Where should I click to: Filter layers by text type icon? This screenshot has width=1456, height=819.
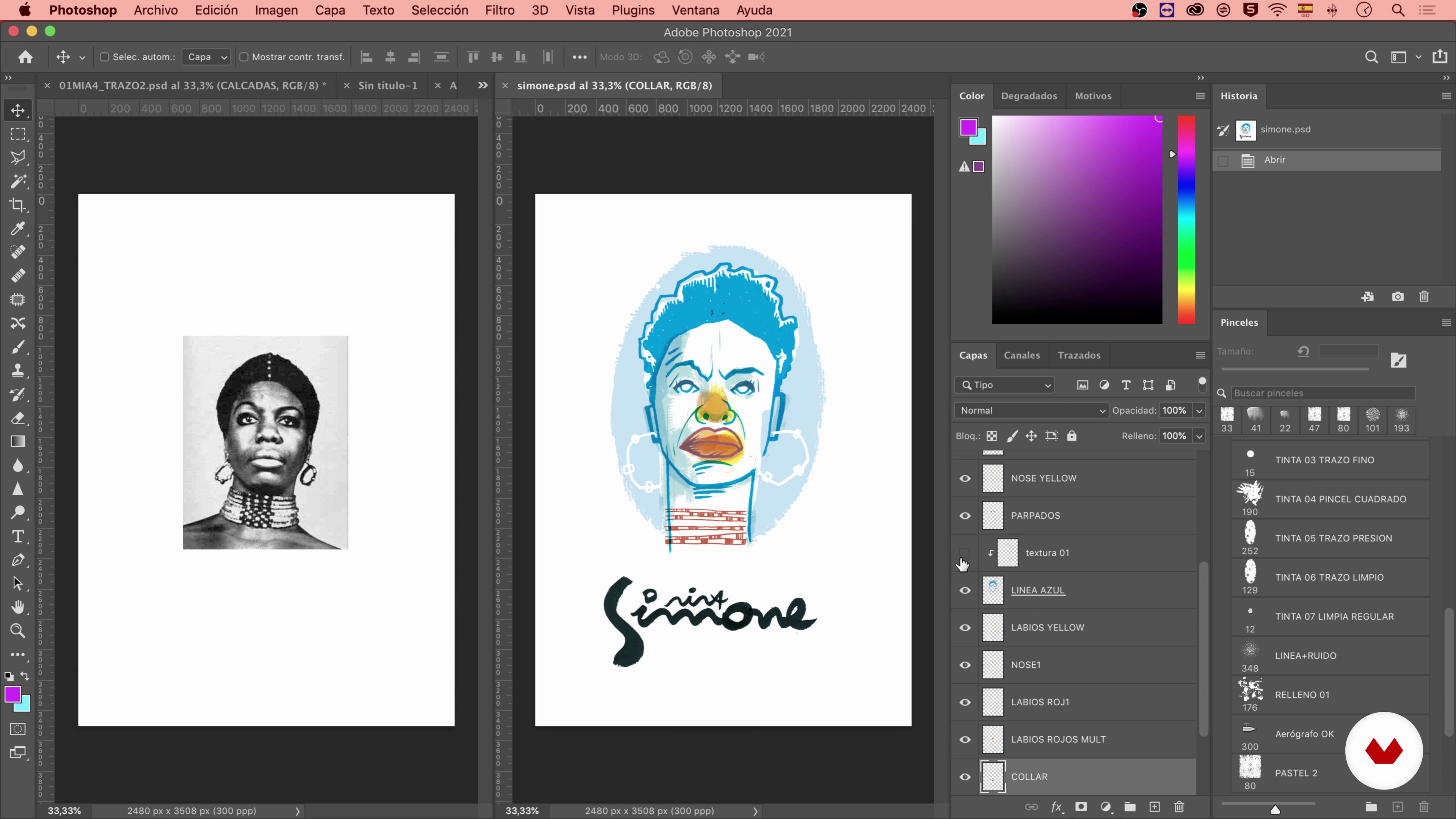(1126, 385)
